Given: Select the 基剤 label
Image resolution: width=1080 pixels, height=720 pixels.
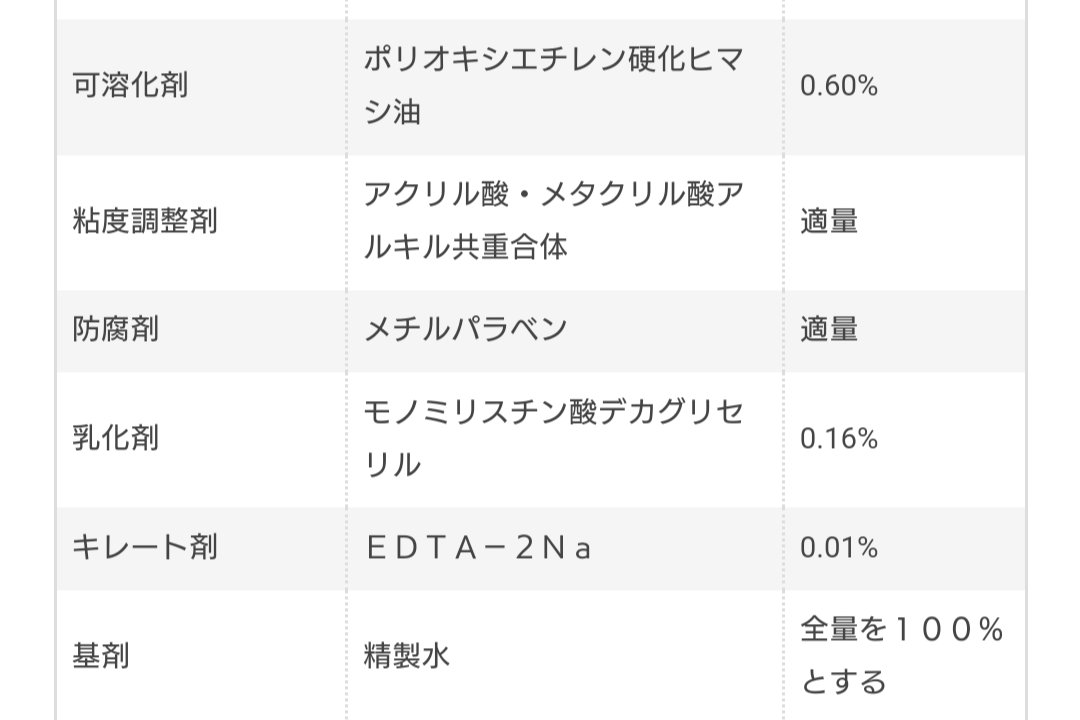Looking at the screenshot, I should [x=101, y=656].
